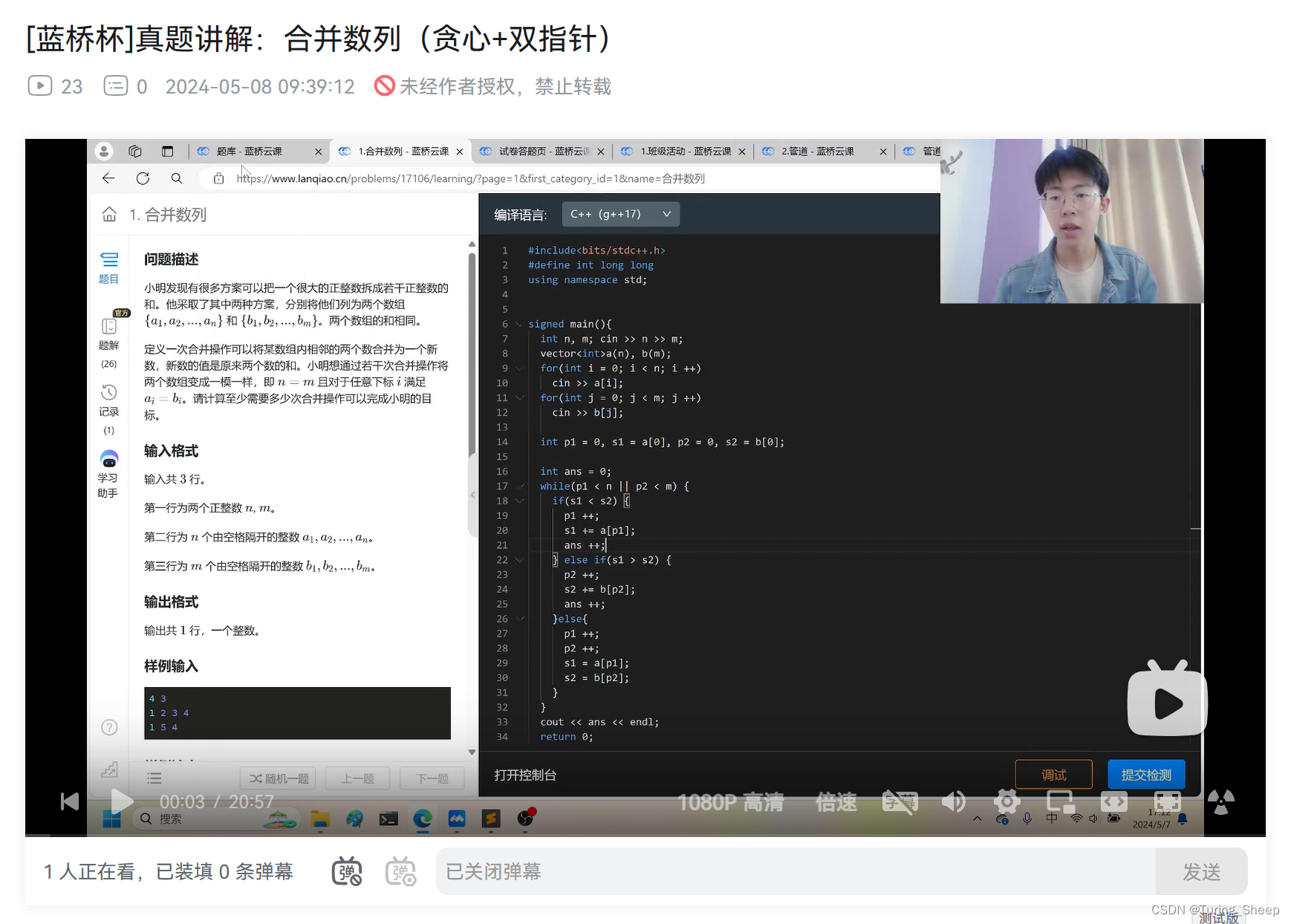Refresh the lanqiao page
This screenshot has height=924, width=1291.
(143, 178)
